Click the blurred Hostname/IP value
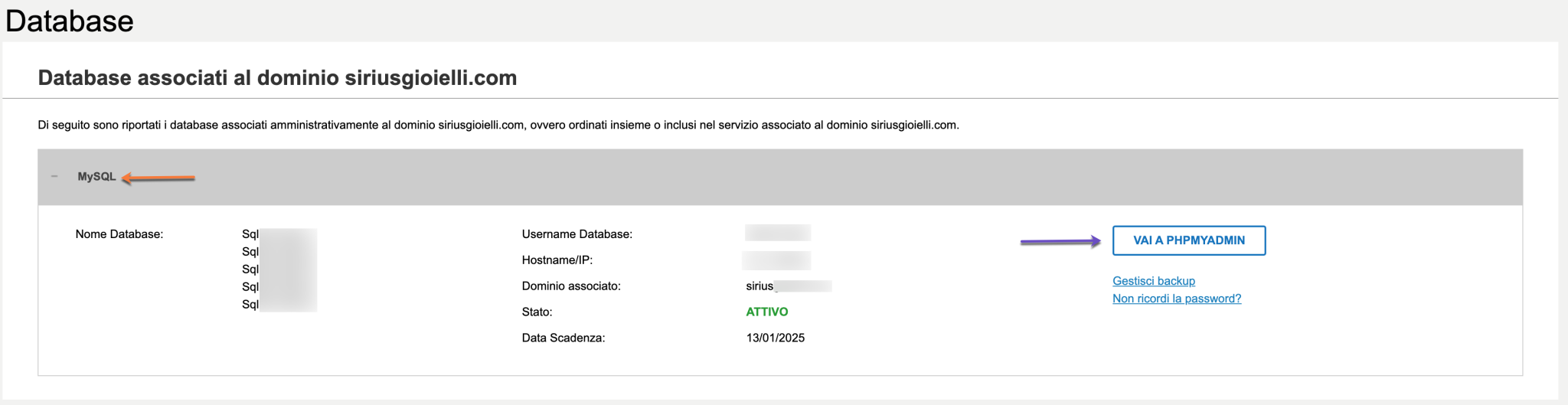 click(x=776, y=260)
